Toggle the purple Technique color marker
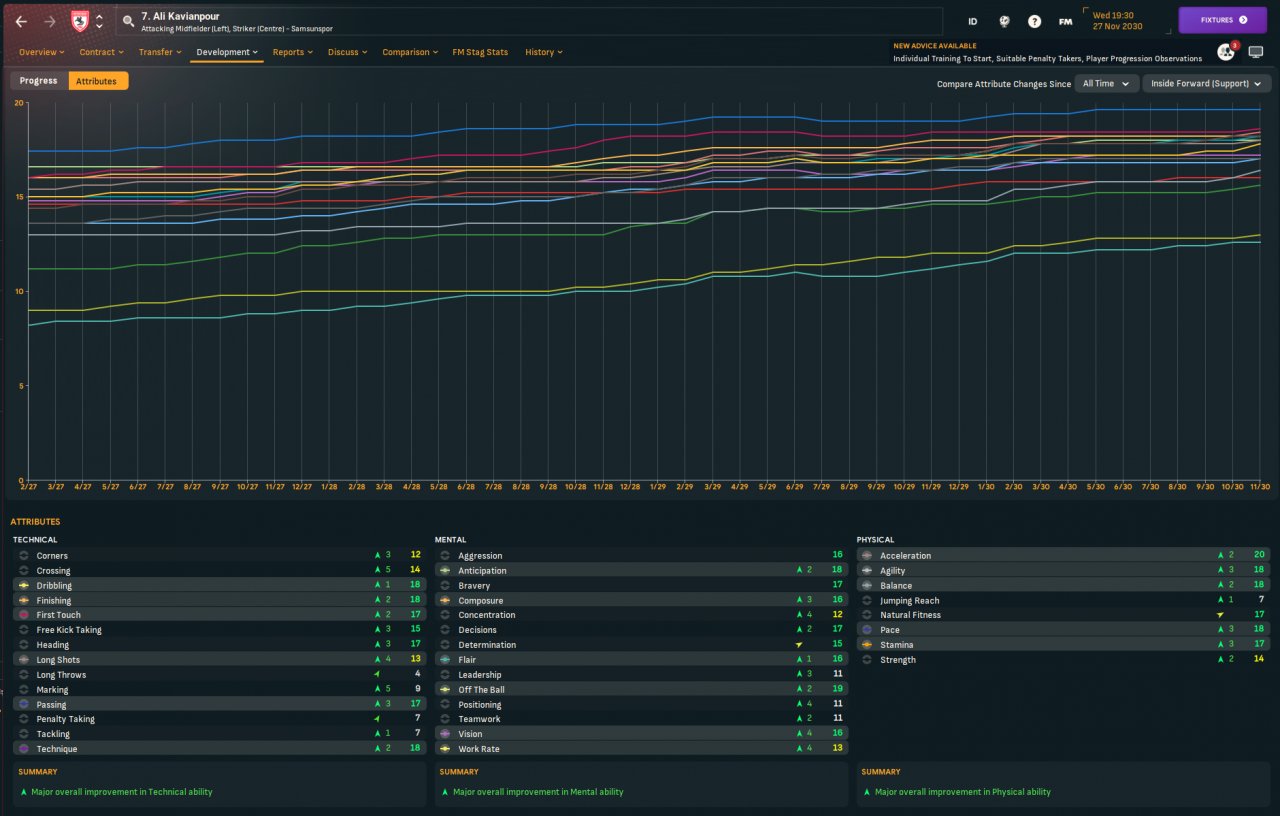The image size is (1280, 816). (x=22, y=749)
